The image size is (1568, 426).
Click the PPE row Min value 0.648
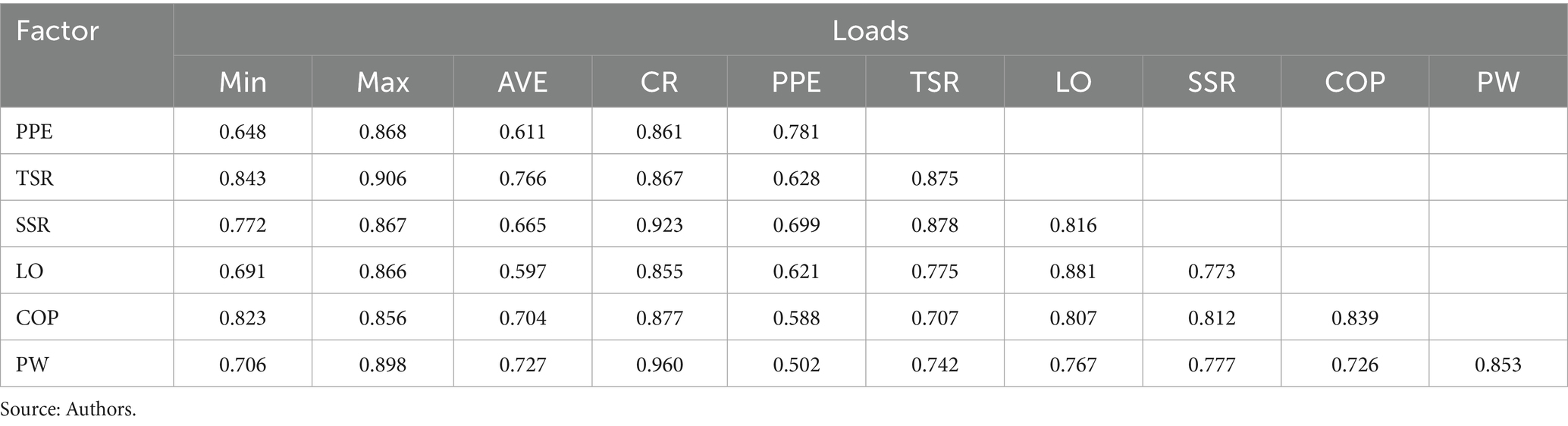(x=243, y=132)
